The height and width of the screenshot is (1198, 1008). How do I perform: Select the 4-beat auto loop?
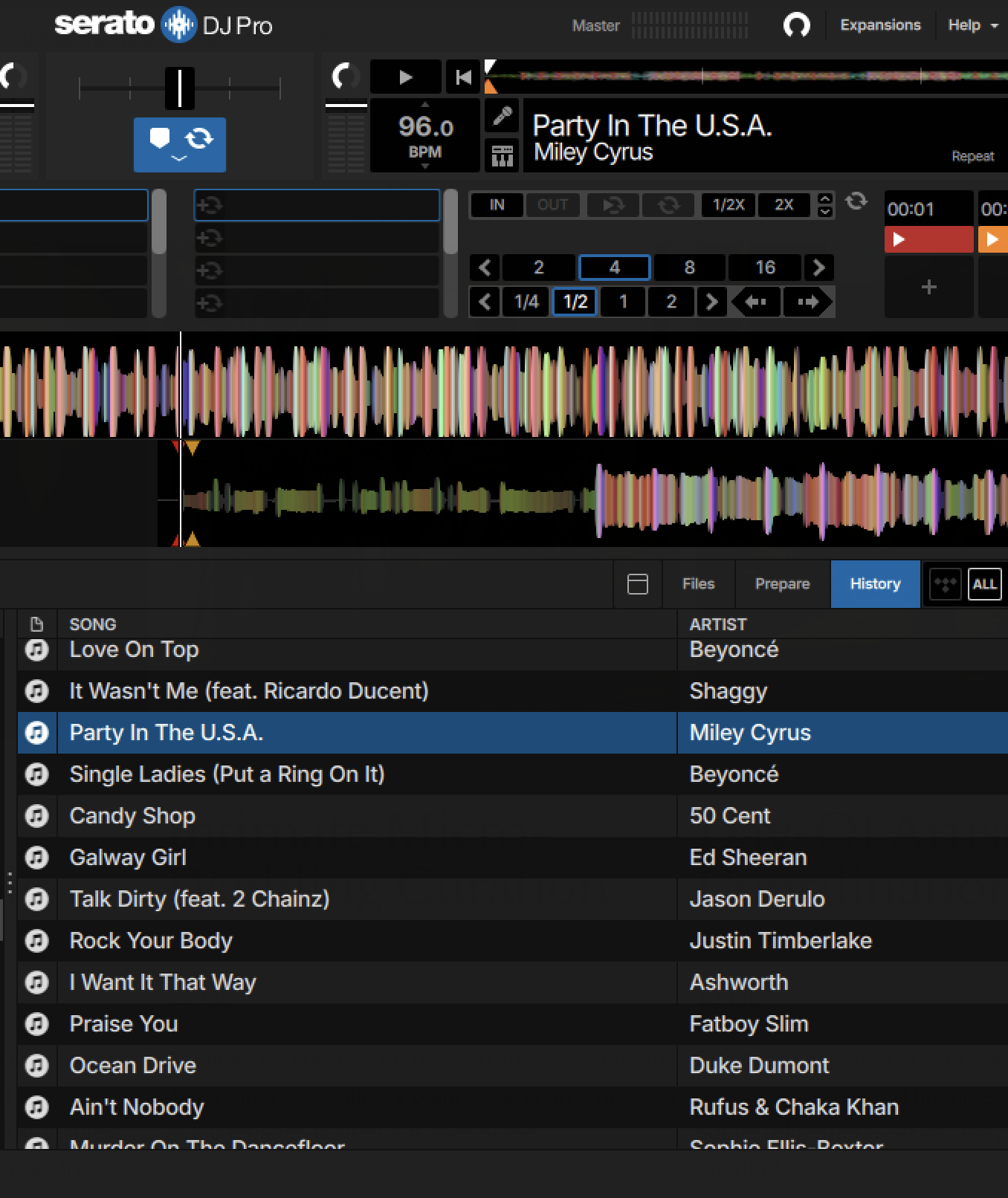[615, 268]
